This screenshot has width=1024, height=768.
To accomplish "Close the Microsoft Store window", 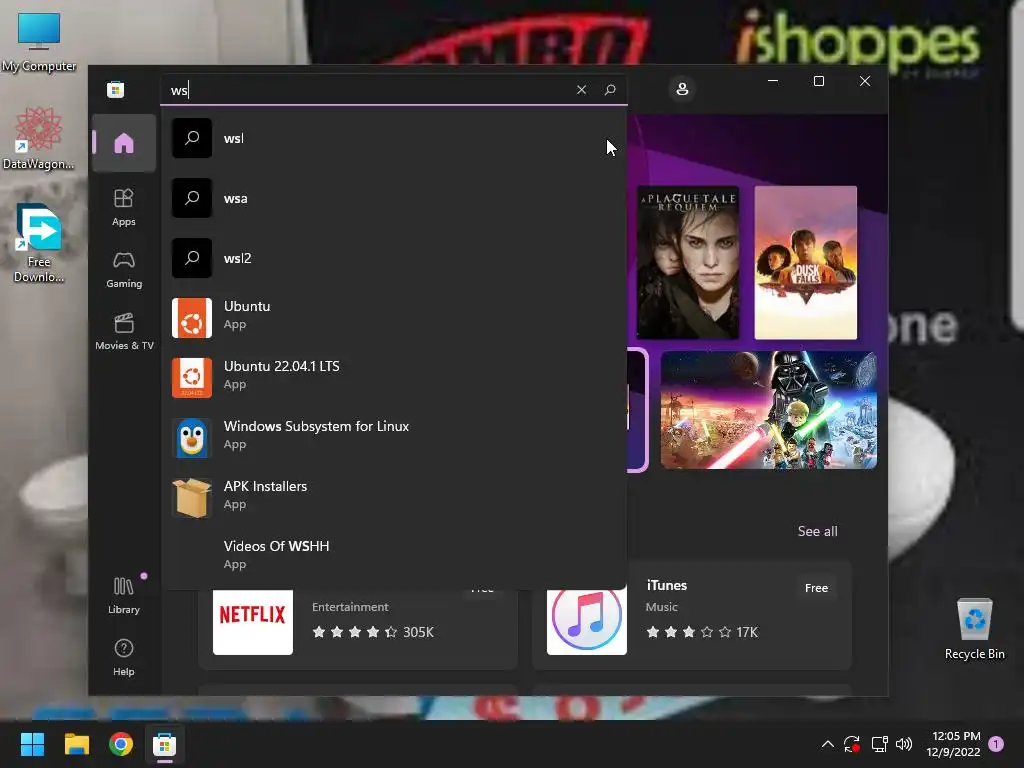I will pos(865,81).
